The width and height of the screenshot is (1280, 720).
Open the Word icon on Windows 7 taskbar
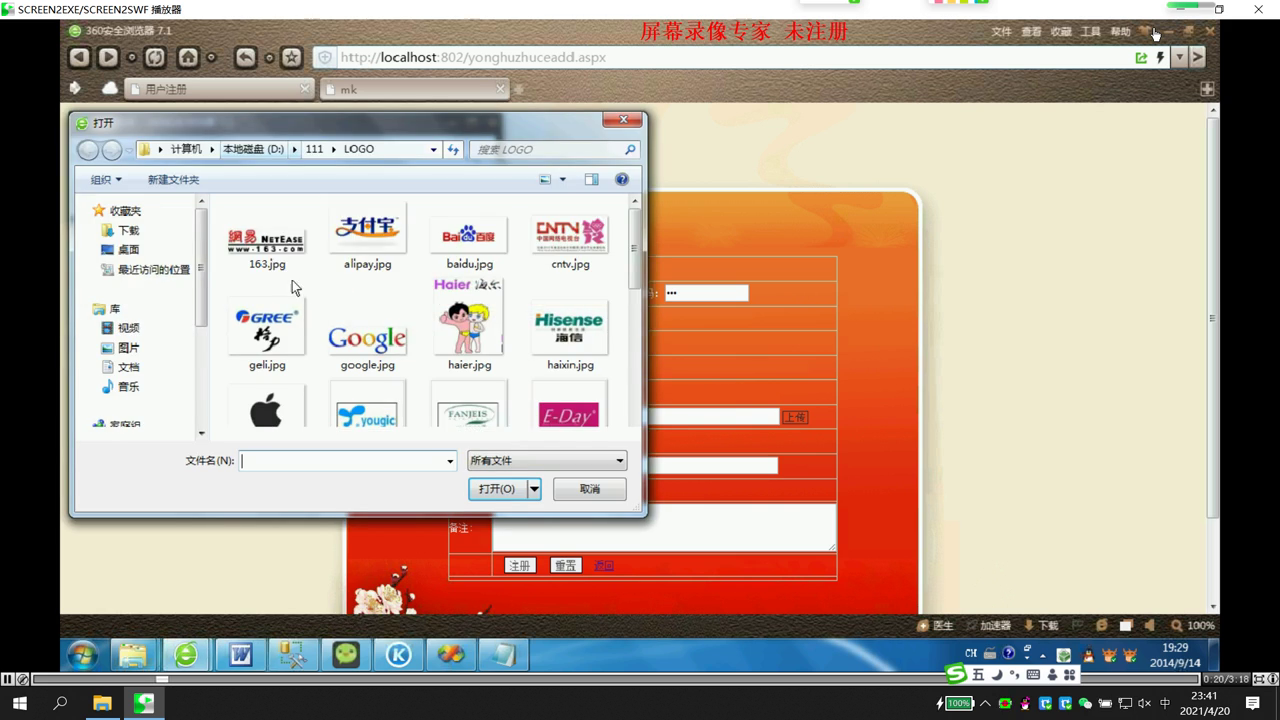(241, 655)
